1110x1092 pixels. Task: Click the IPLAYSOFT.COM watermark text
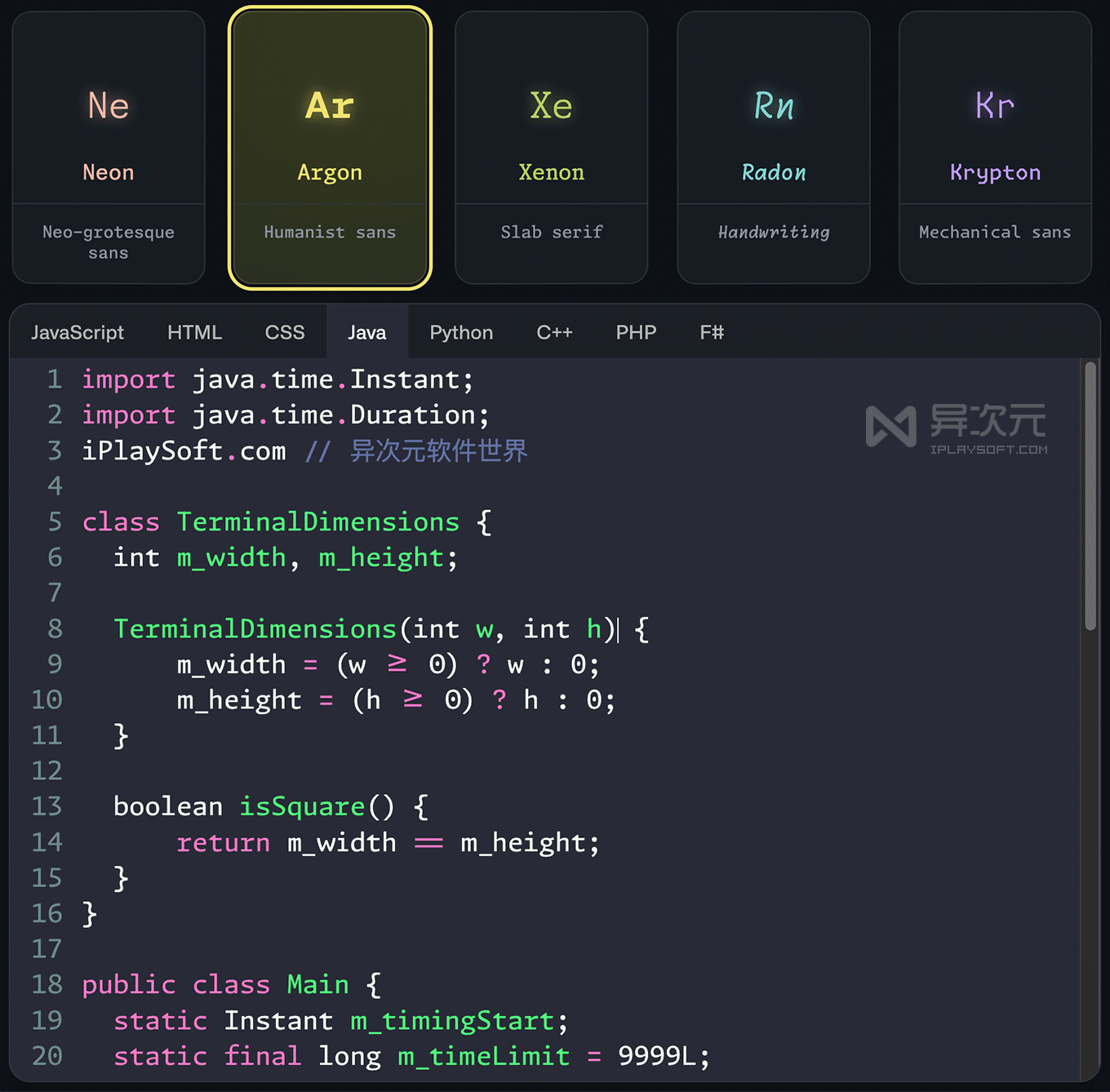click(x=989, y=447)
